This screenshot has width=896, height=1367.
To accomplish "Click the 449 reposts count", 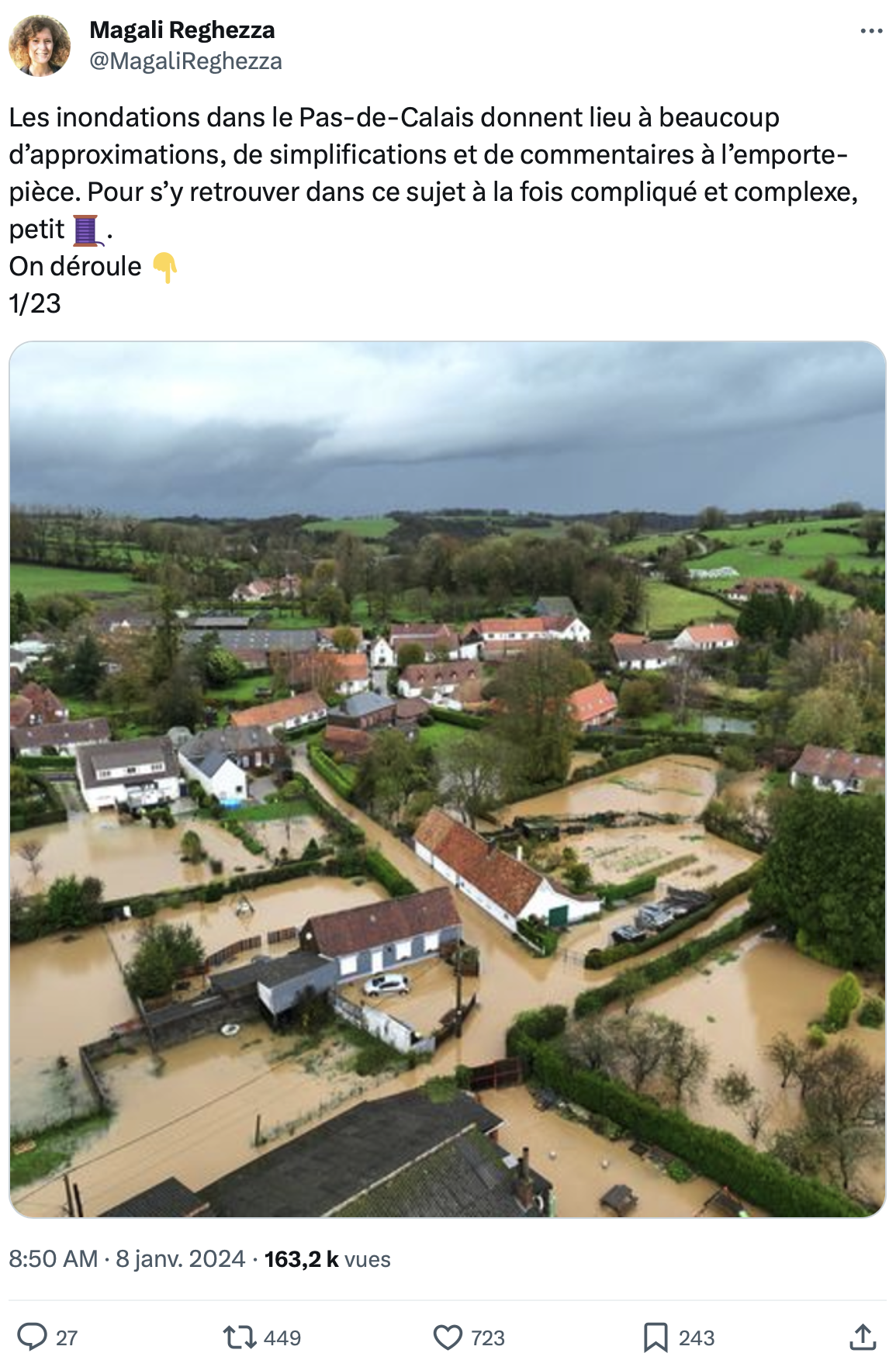I will [282, 1338].
